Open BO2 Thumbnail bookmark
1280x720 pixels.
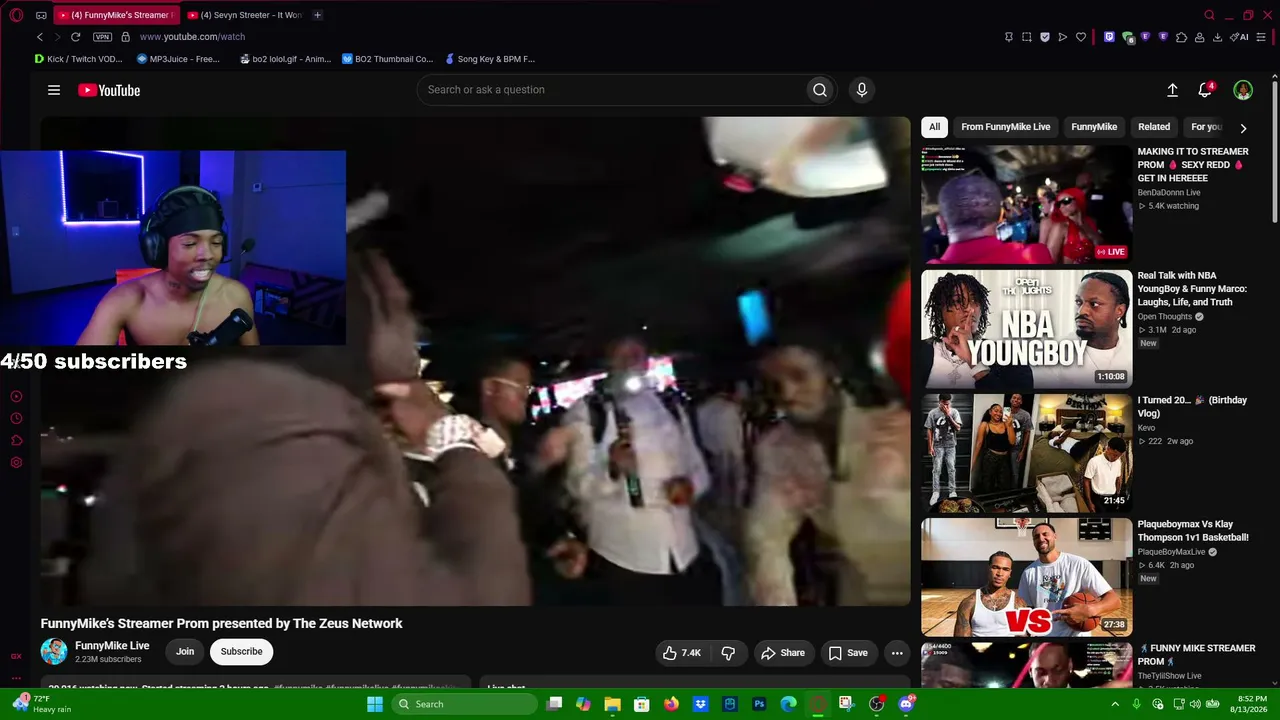coord(387,59)
